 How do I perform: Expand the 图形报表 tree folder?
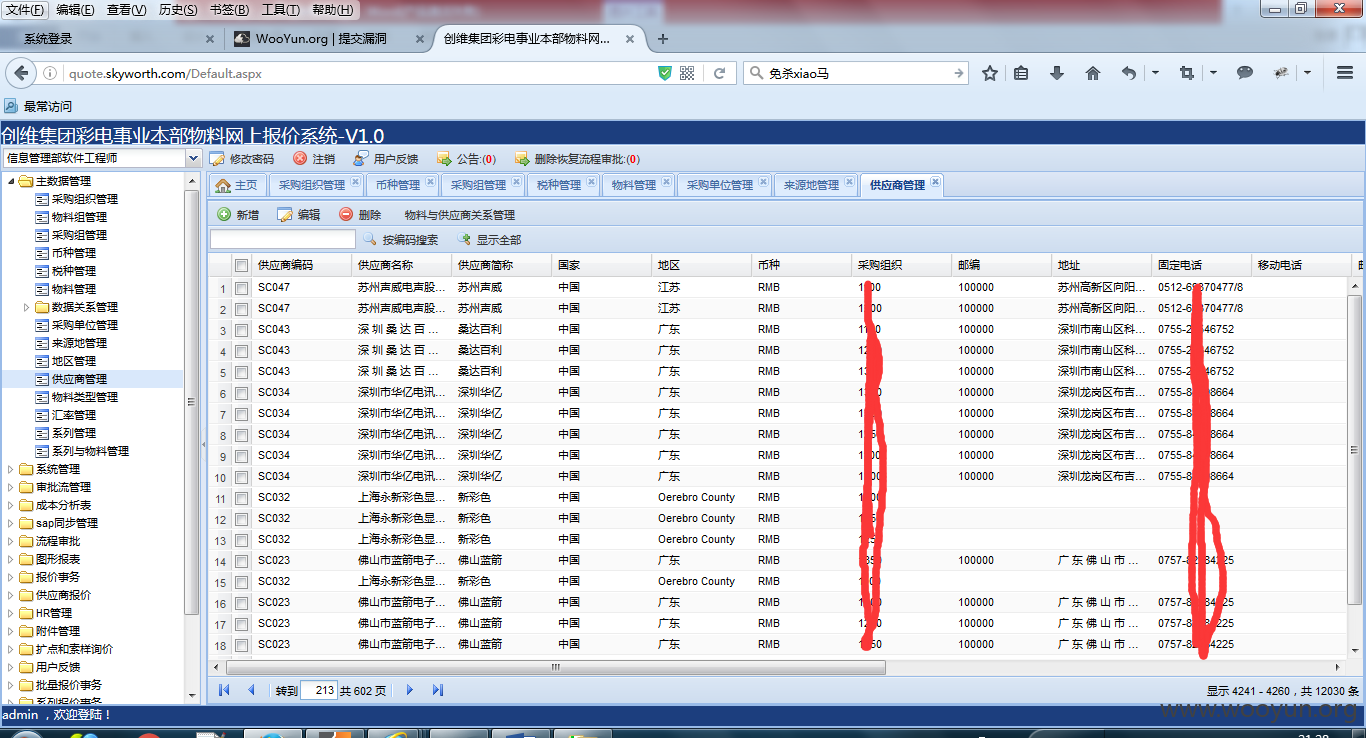[x=11, y=559]
